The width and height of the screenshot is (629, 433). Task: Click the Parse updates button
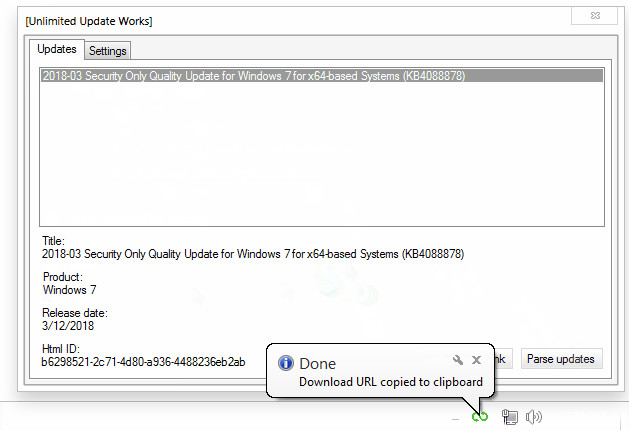(x=561, y=359)
